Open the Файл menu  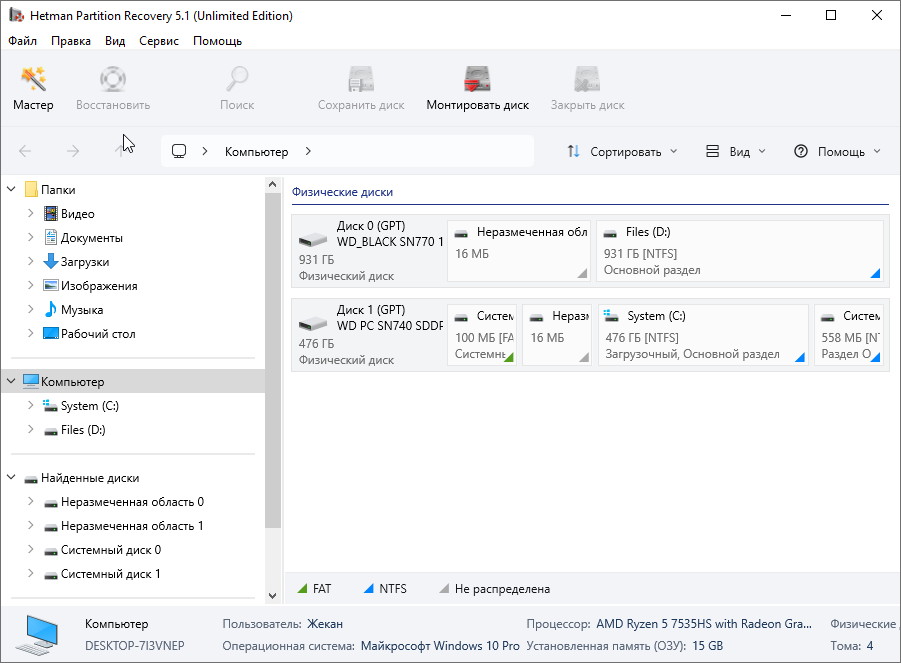pyautogui.click(x=22, y=41)
